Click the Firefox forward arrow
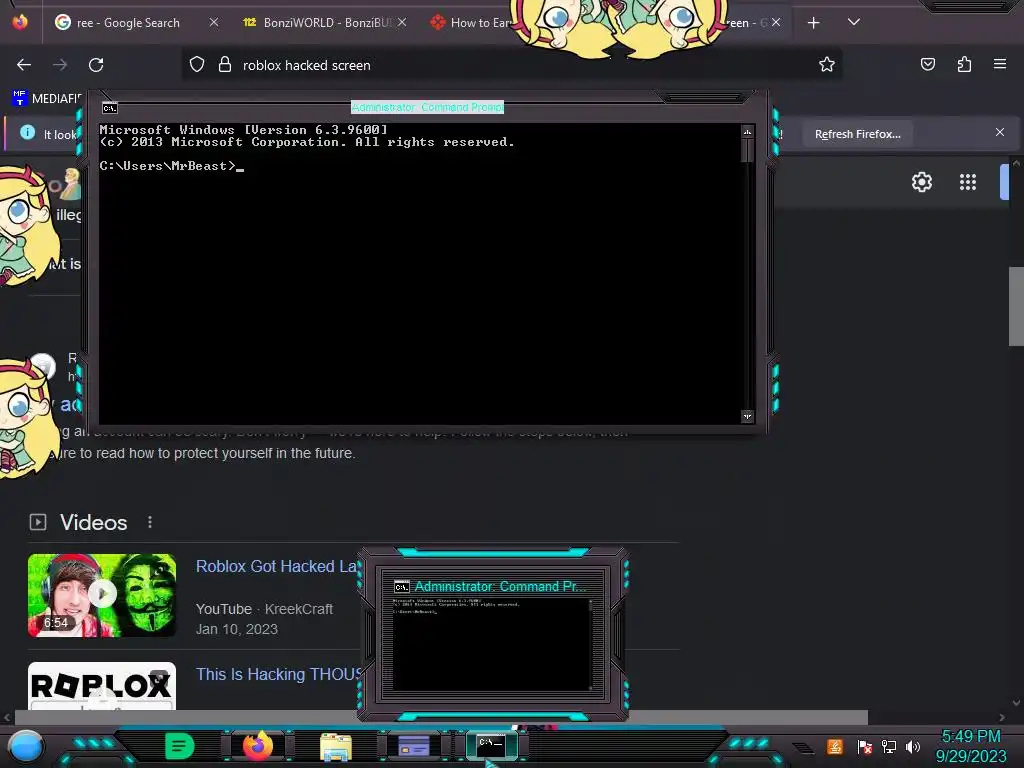 tap(60, 65)
